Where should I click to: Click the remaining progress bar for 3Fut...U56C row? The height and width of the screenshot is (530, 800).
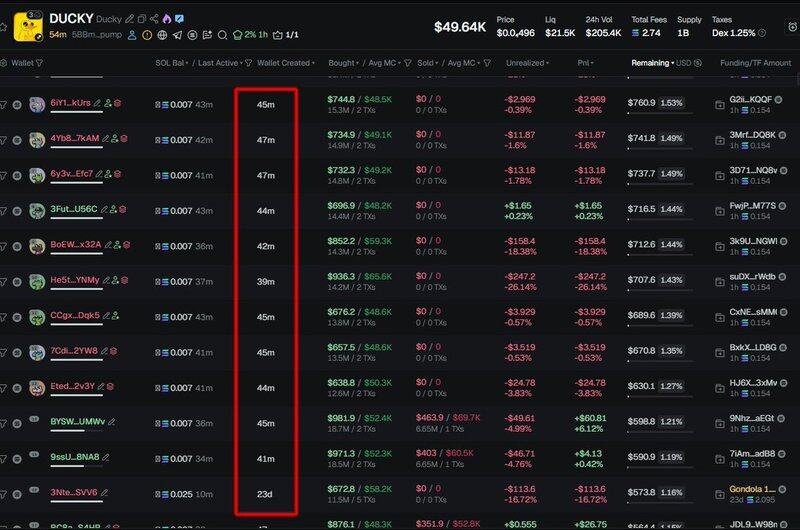pos(660,221)
